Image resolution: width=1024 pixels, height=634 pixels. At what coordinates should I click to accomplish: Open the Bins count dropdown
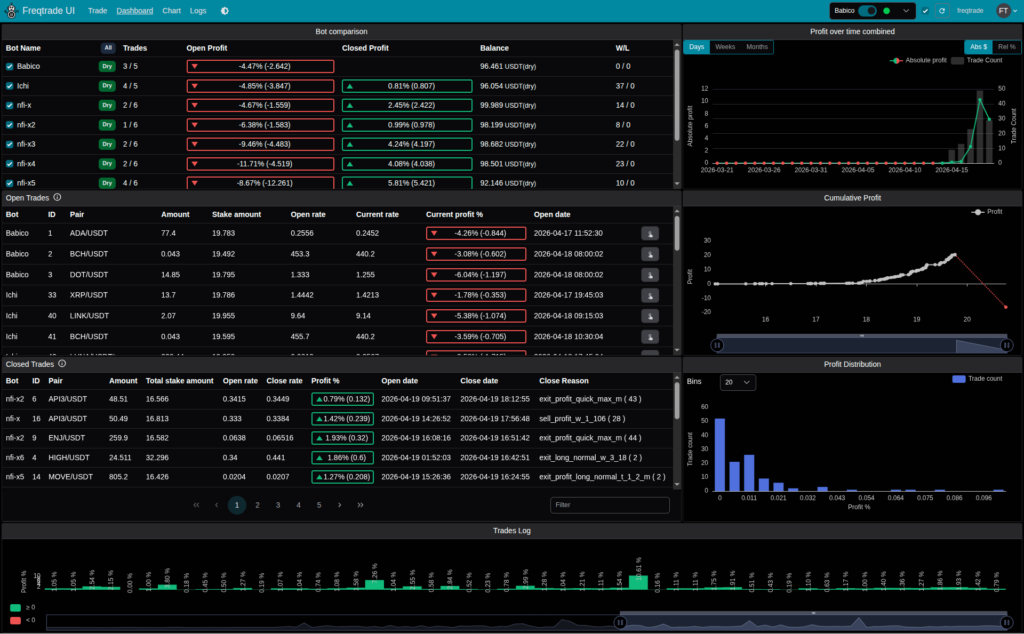(738, 382)
